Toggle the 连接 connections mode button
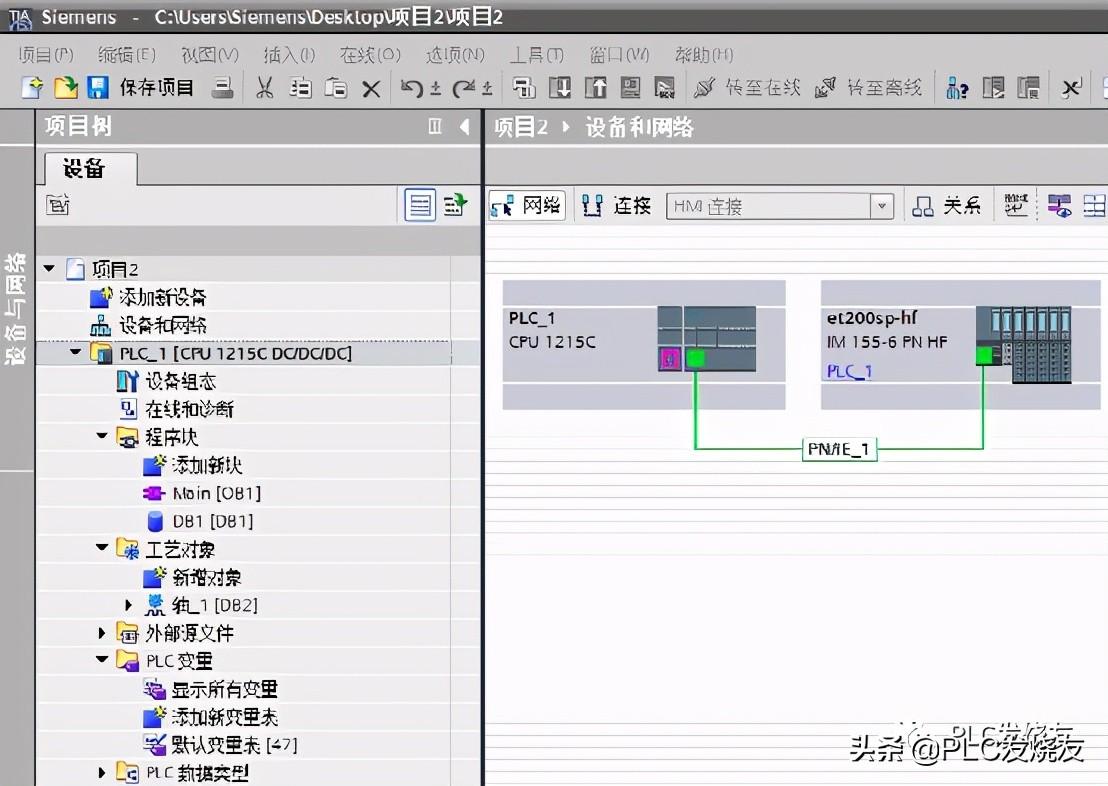 coord(616,206)
